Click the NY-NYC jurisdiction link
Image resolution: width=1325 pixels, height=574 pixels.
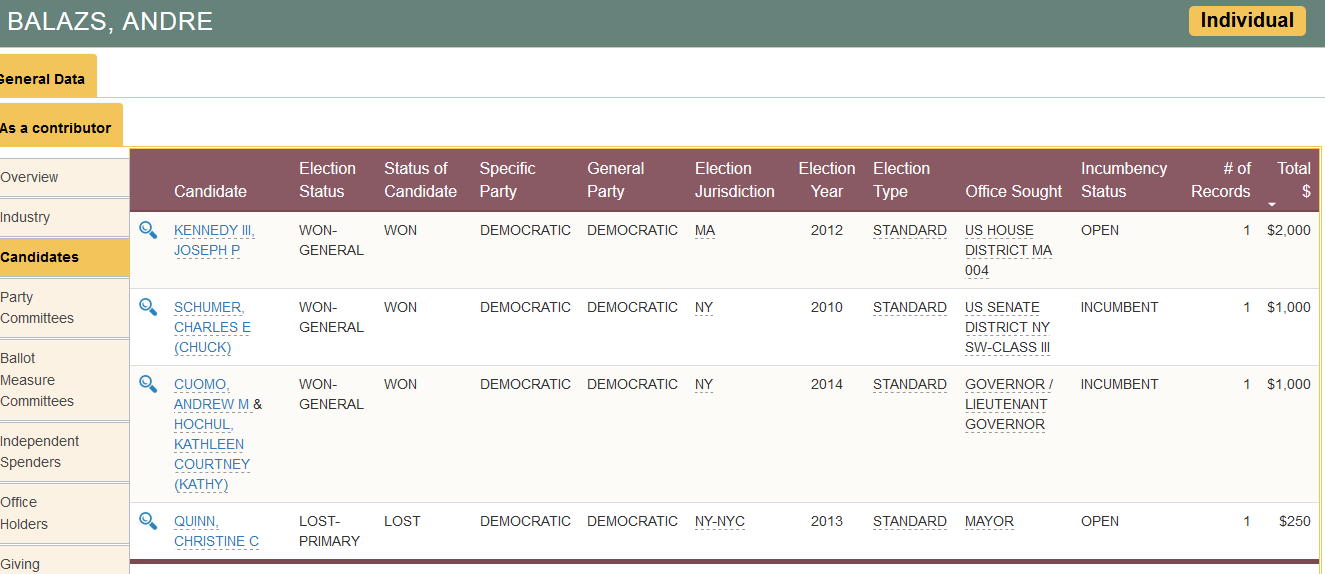pos(720,521)
